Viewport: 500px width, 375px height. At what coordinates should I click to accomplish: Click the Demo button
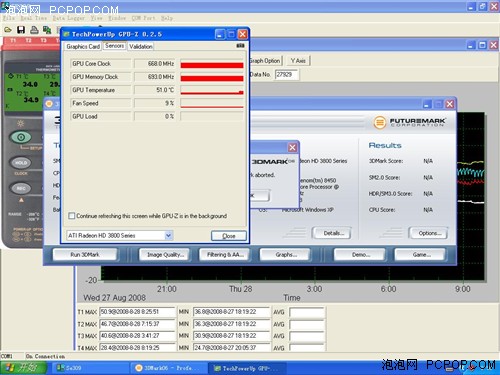(361, 255)
